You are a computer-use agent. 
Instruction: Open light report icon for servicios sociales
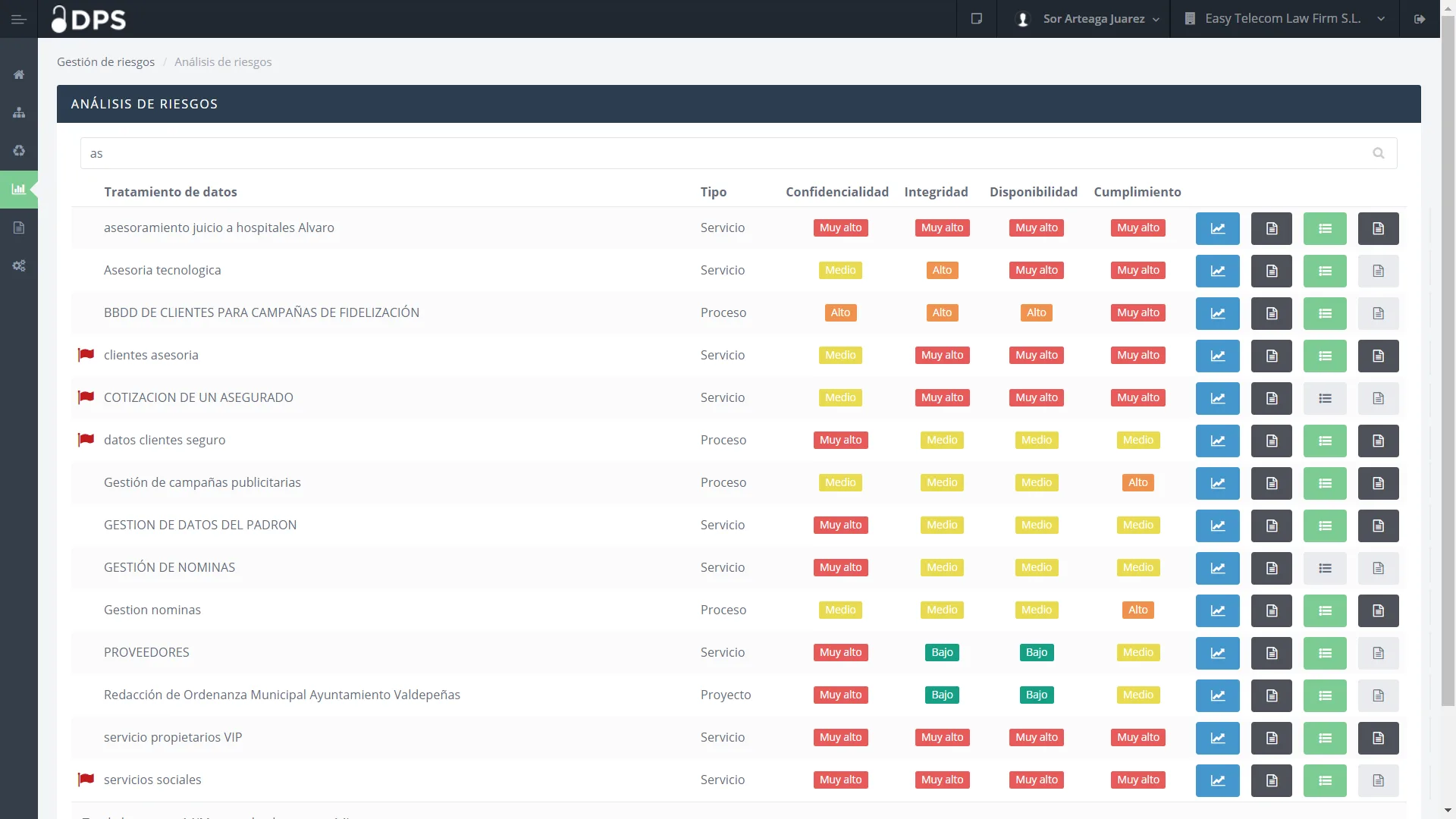(1378, 780)
